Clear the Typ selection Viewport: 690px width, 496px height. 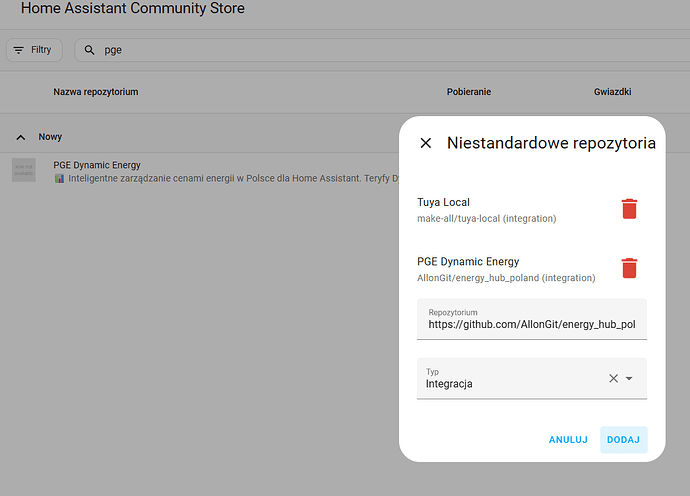point(613,378)
